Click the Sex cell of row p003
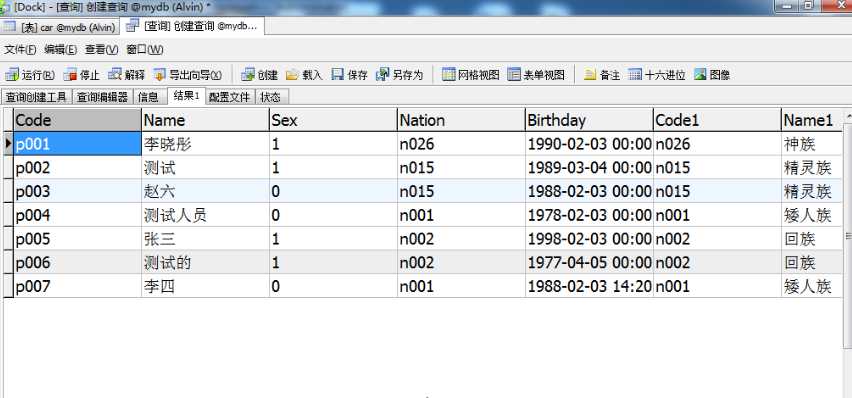The height and width of the screenshot is (398, 852). [333, 191]
